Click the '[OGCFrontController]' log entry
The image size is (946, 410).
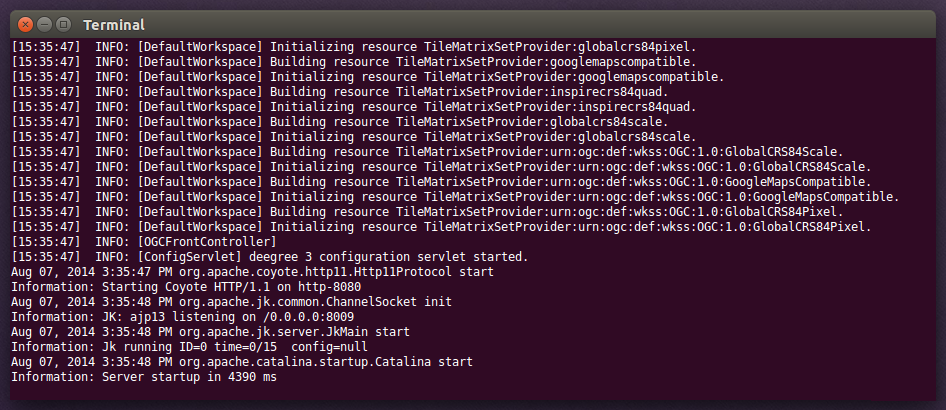(206, 241)
